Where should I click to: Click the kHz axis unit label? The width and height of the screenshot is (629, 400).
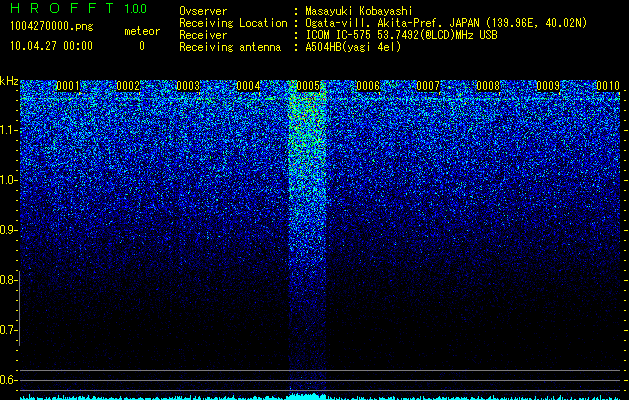click(x=9, y=81)
